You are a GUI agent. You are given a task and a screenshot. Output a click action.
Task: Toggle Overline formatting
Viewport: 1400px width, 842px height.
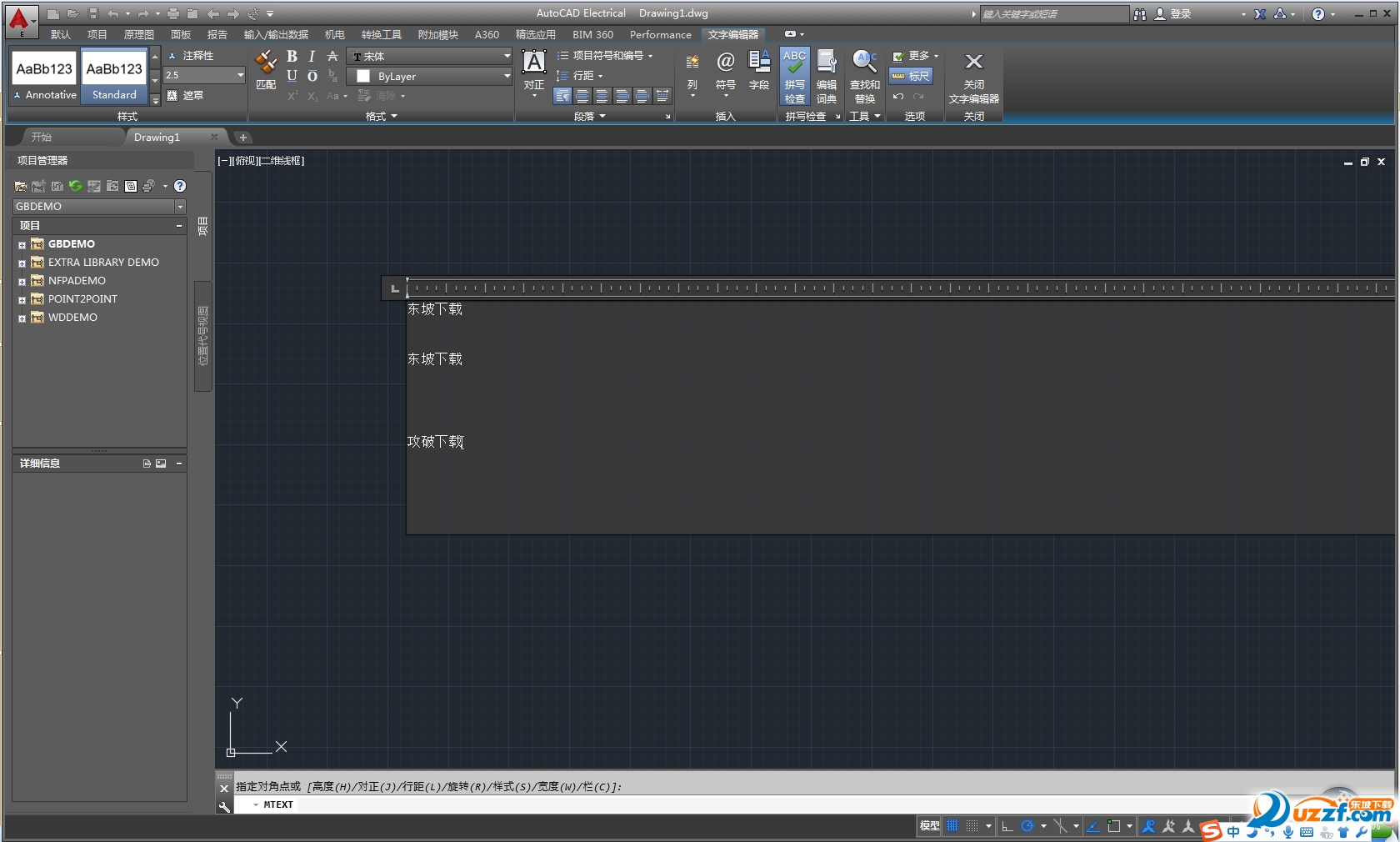click(312, 76)
